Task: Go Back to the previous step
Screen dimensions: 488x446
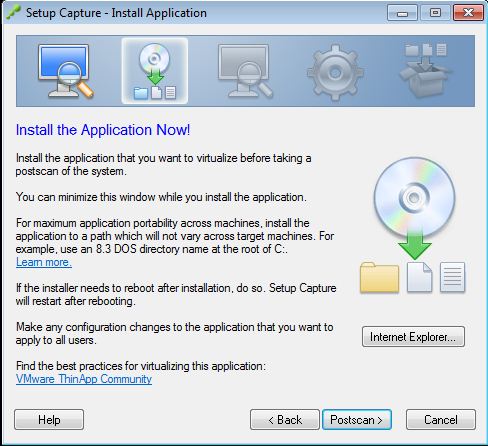Action: (285, 420)
